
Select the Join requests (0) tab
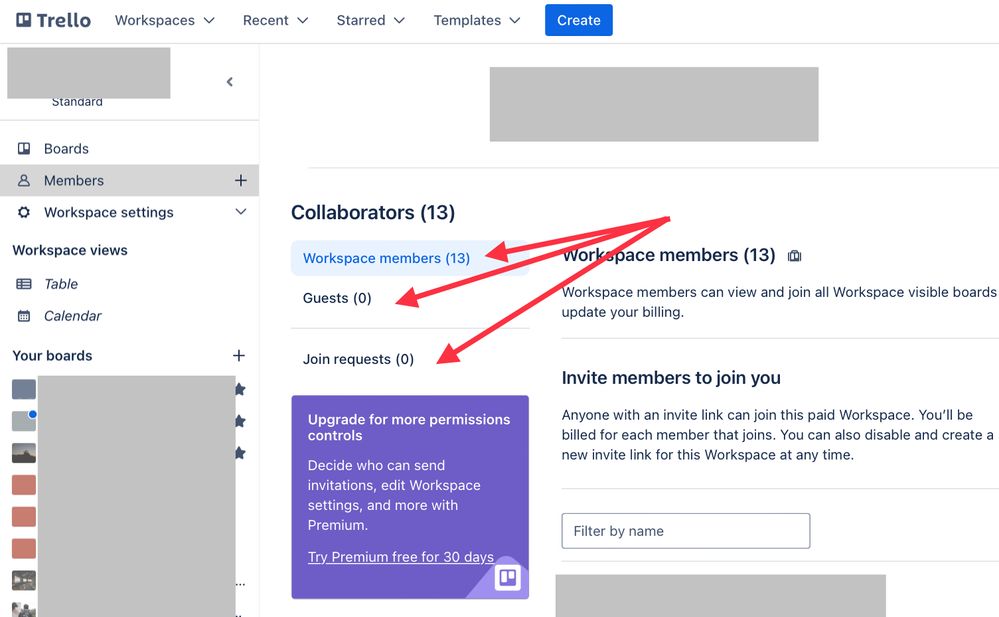358,359
